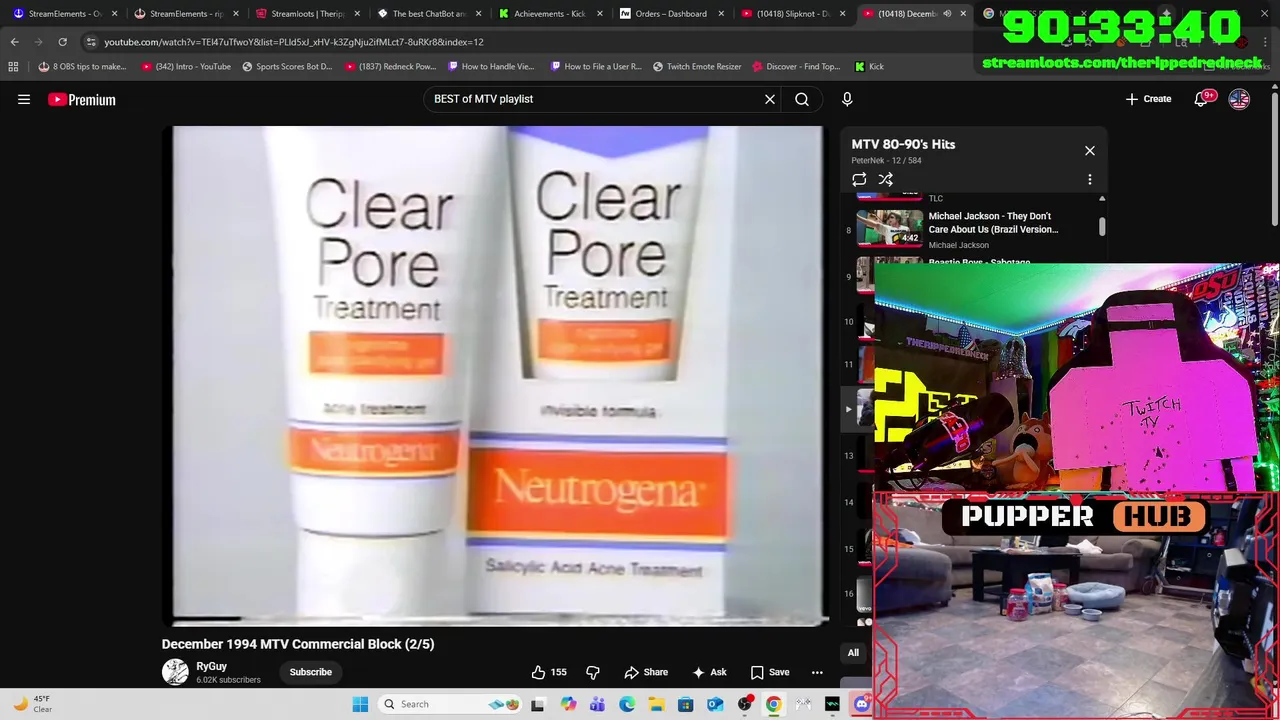Save video to a playlist
The image size is (1280, 720).
(x=770, y=672)
